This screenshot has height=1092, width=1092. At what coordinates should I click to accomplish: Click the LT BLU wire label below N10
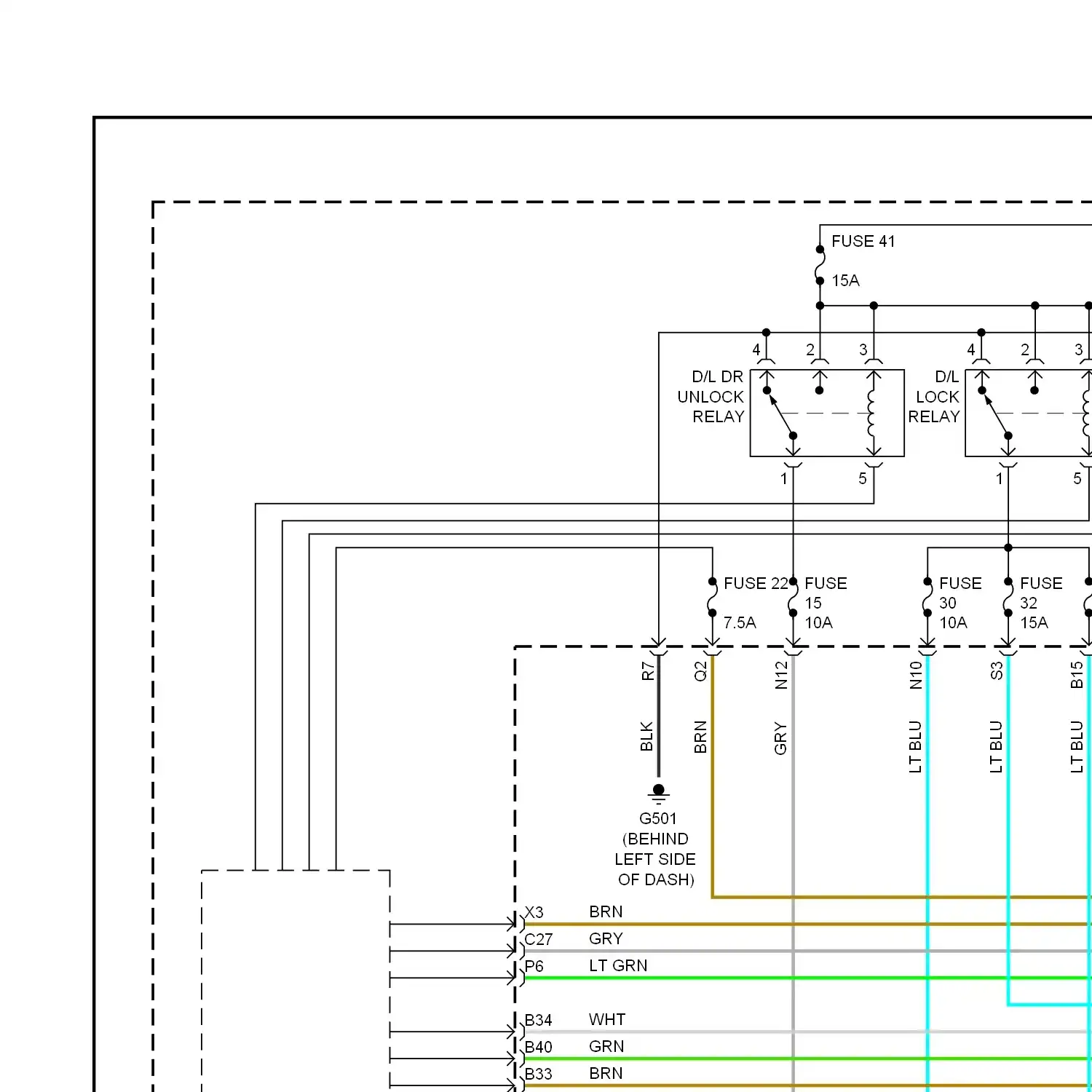915,747
